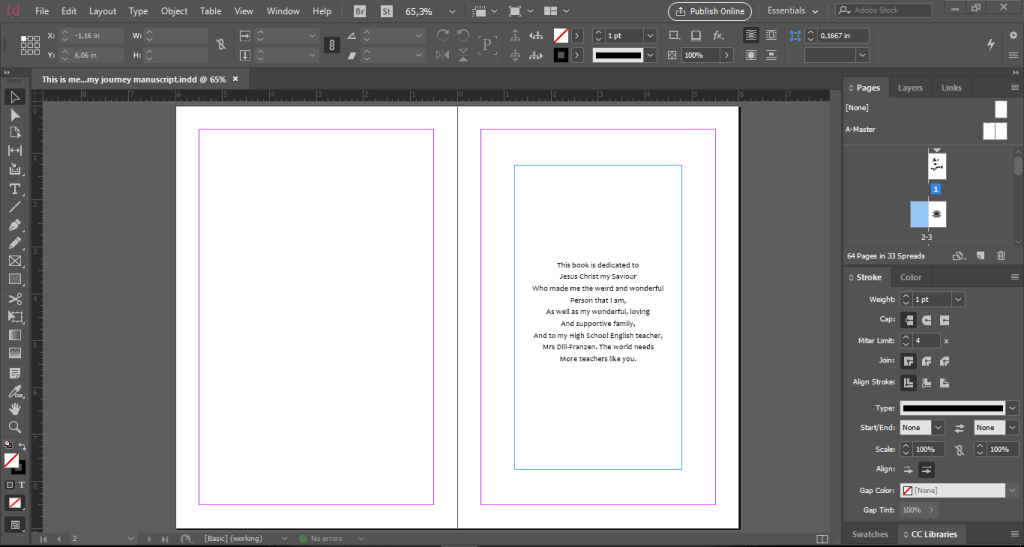Viewport: 1024px width, 547px height.
Task: Click the Rectangle Frame tool
Action: pos(15,261)
